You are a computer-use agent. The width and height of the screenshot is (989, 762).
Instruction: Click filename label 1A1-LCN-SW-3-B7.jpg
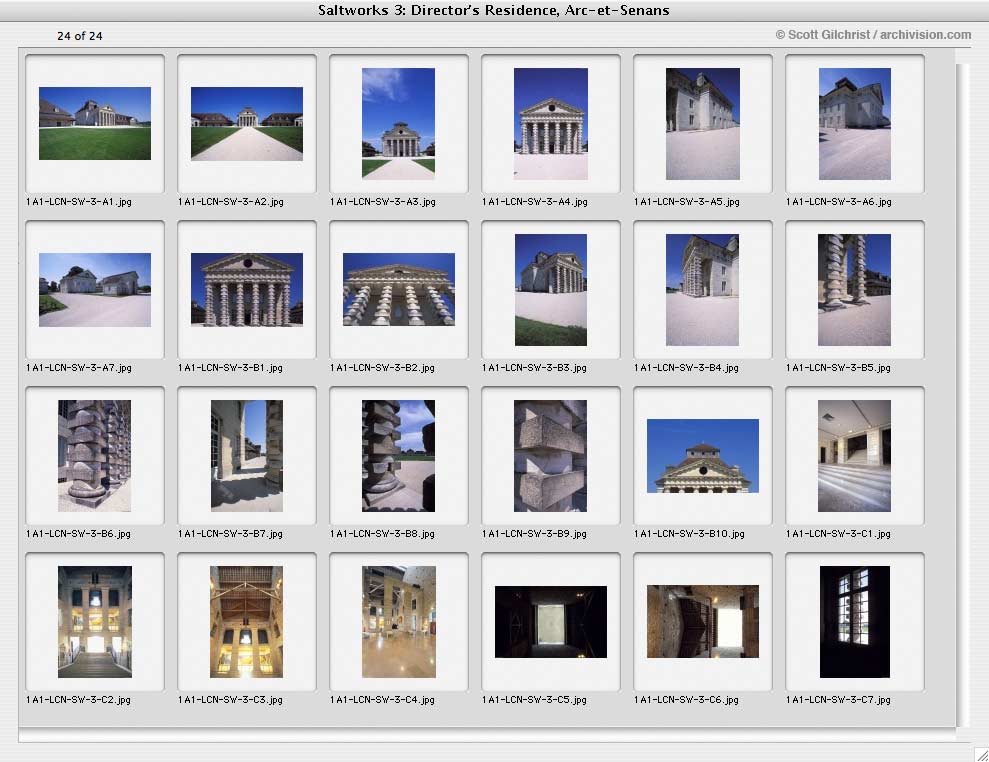[x=230, y=534]
